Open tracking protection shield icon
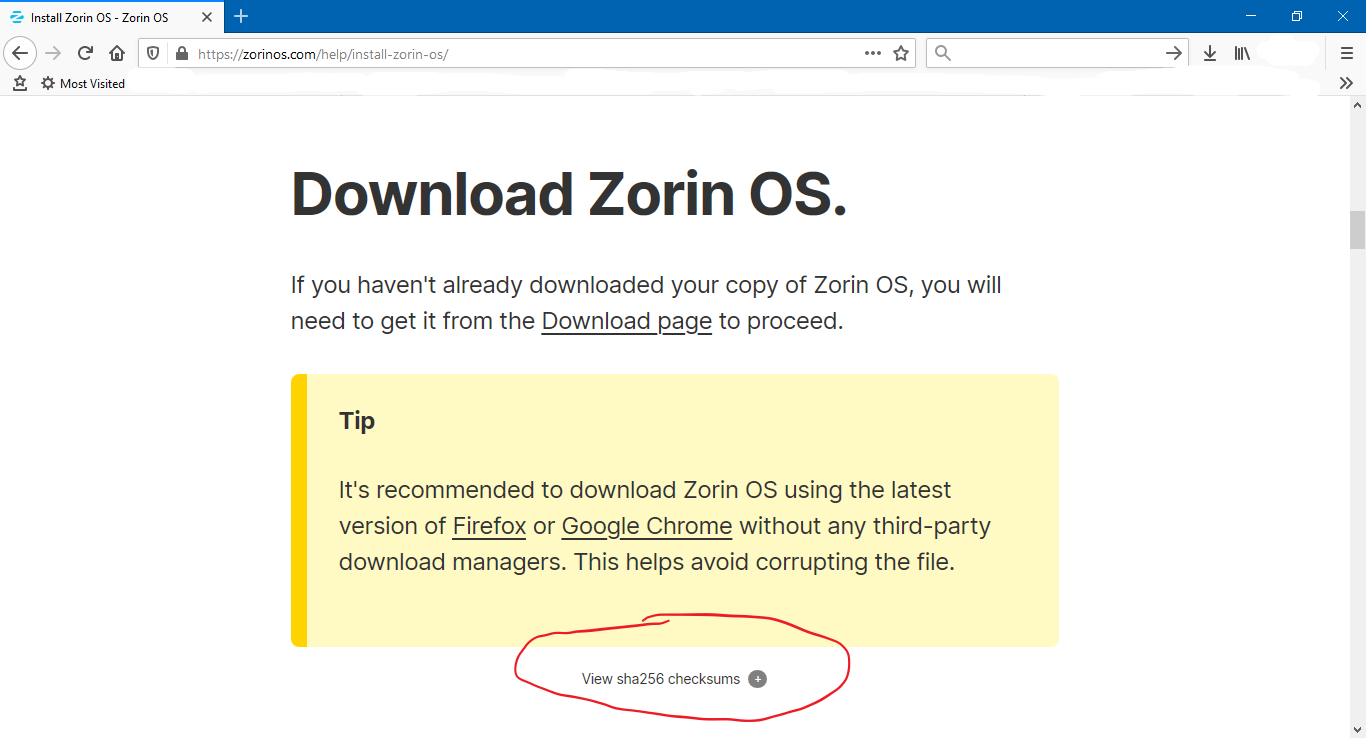1366x738 pixels. (153, 53)
